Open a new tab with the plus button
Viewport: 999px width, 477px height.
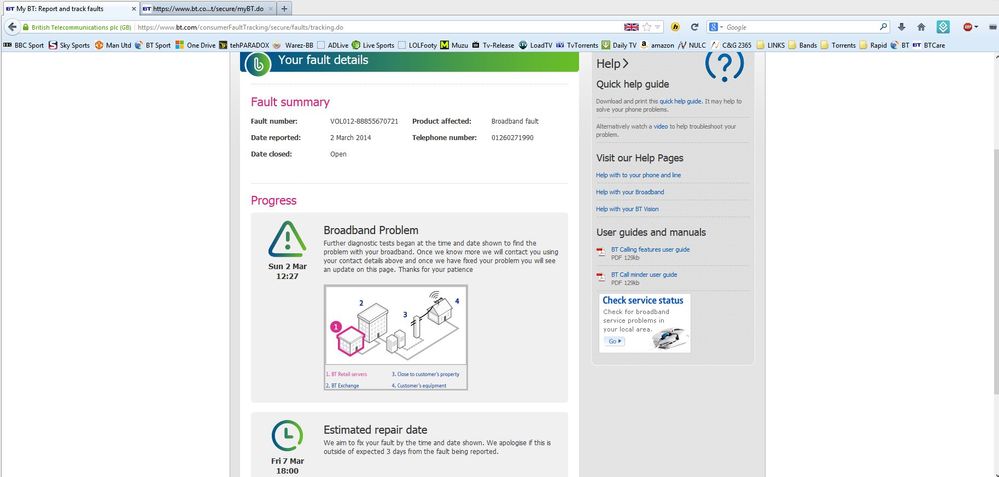284,8
